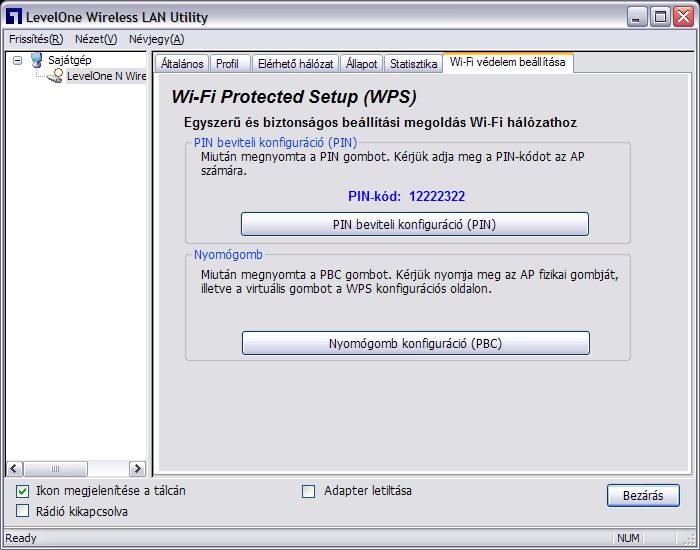Click the Wi-Fi Protected Setup (WPS) heading
Screen dimensions: 700x550
(294, 97)
